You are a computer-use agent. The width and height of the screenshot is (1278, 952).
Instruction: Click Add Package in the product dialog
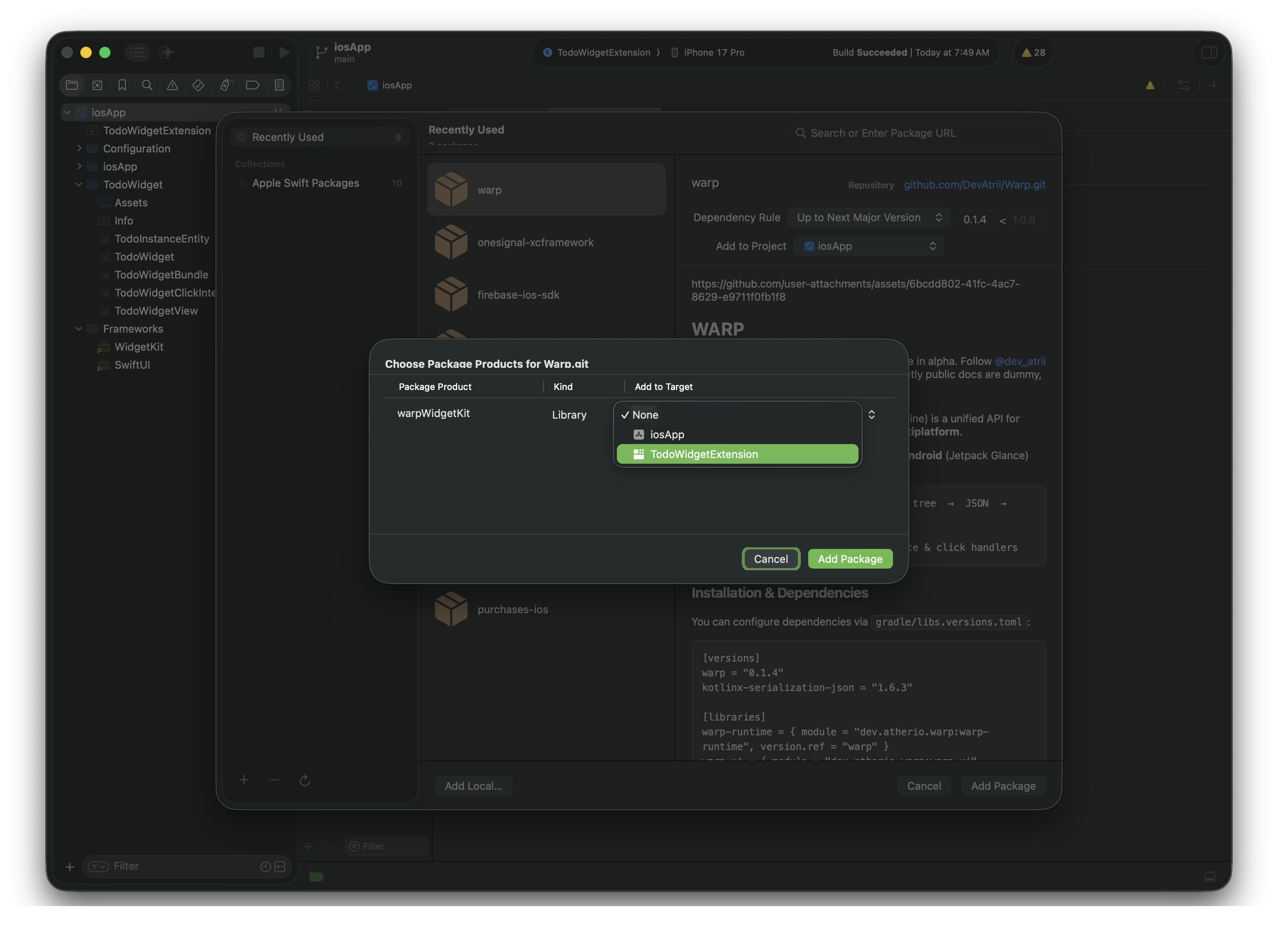pos(850,559)
